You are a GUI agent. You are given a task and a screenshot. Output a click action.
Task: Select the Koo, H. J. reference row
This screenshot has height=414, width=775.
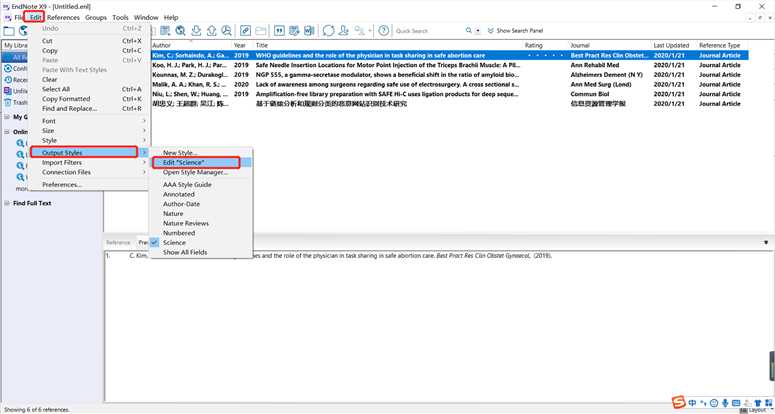(x=449, y=65)
